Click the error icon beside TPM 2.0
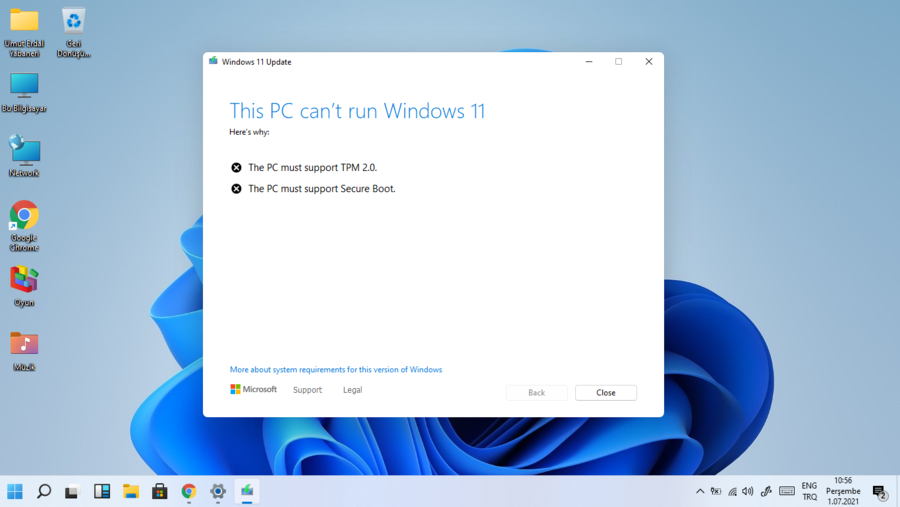 pos(236,168)
